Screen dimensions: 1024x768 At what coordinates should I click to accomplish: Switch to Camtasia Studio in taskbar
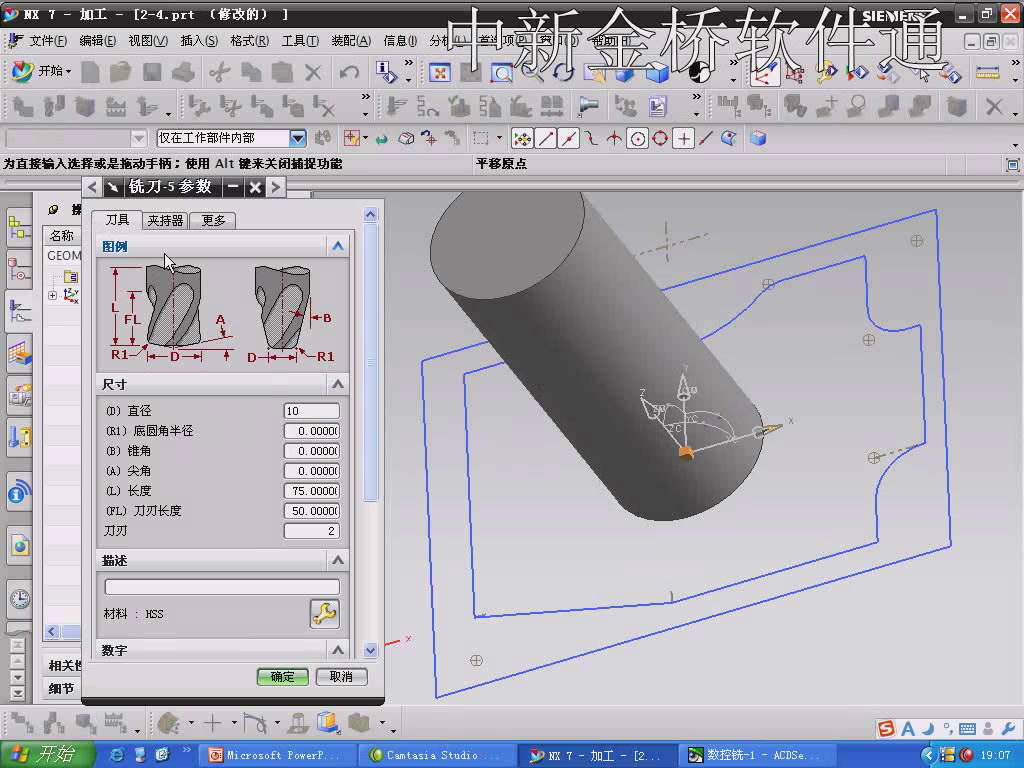coord(439,756)
